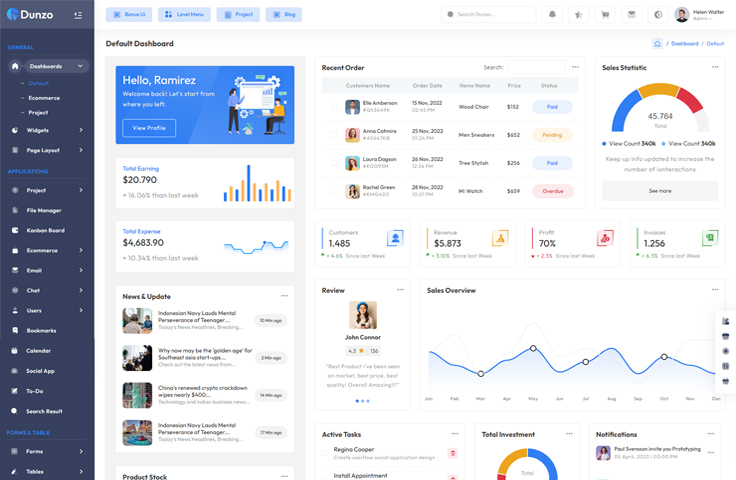Screen dimensions: 736x480
Task: Open the Level Menu item in top bar
Action: (x=184, y=15)
